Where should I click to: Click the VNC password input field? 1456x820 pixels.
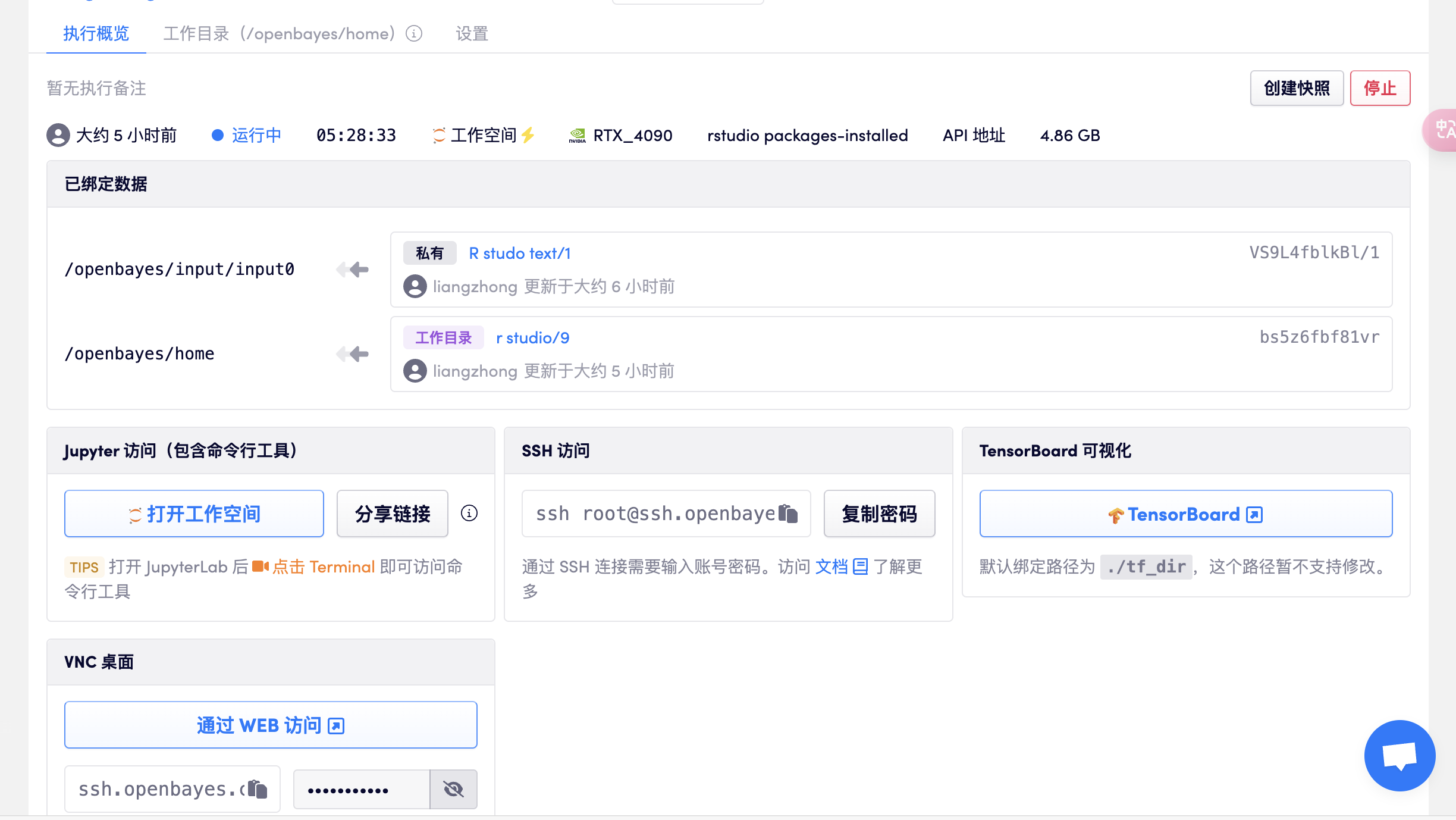coord(361,789)
